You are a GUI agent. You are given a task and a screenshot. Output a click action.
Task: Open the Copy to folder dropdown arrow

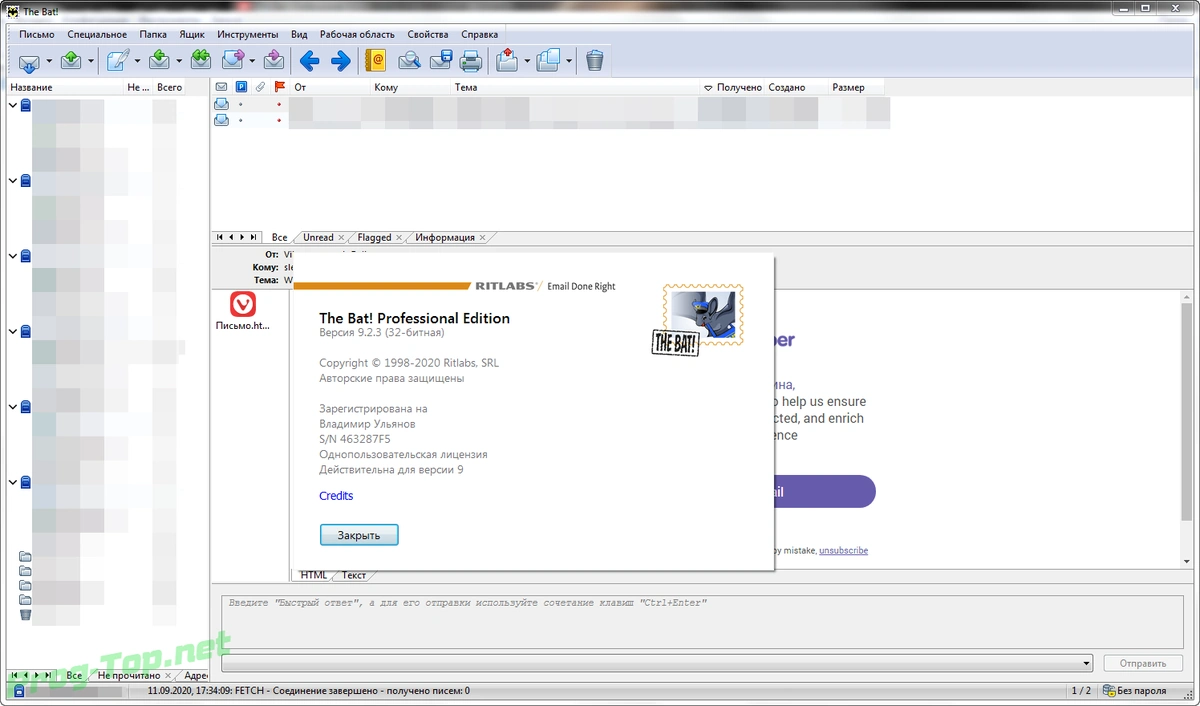point(568,61)
